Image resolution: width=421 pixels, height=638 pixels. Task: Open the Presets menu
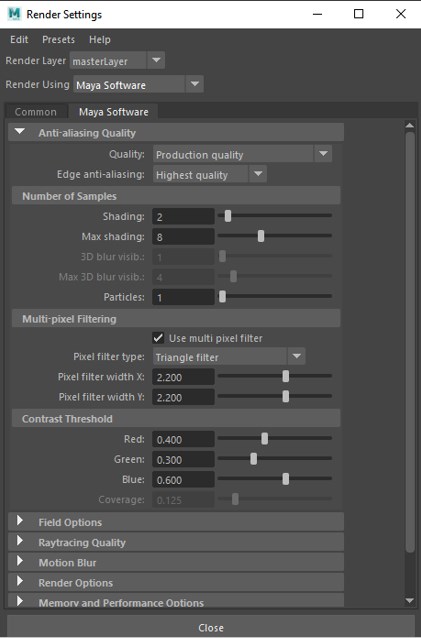[59, 39]
